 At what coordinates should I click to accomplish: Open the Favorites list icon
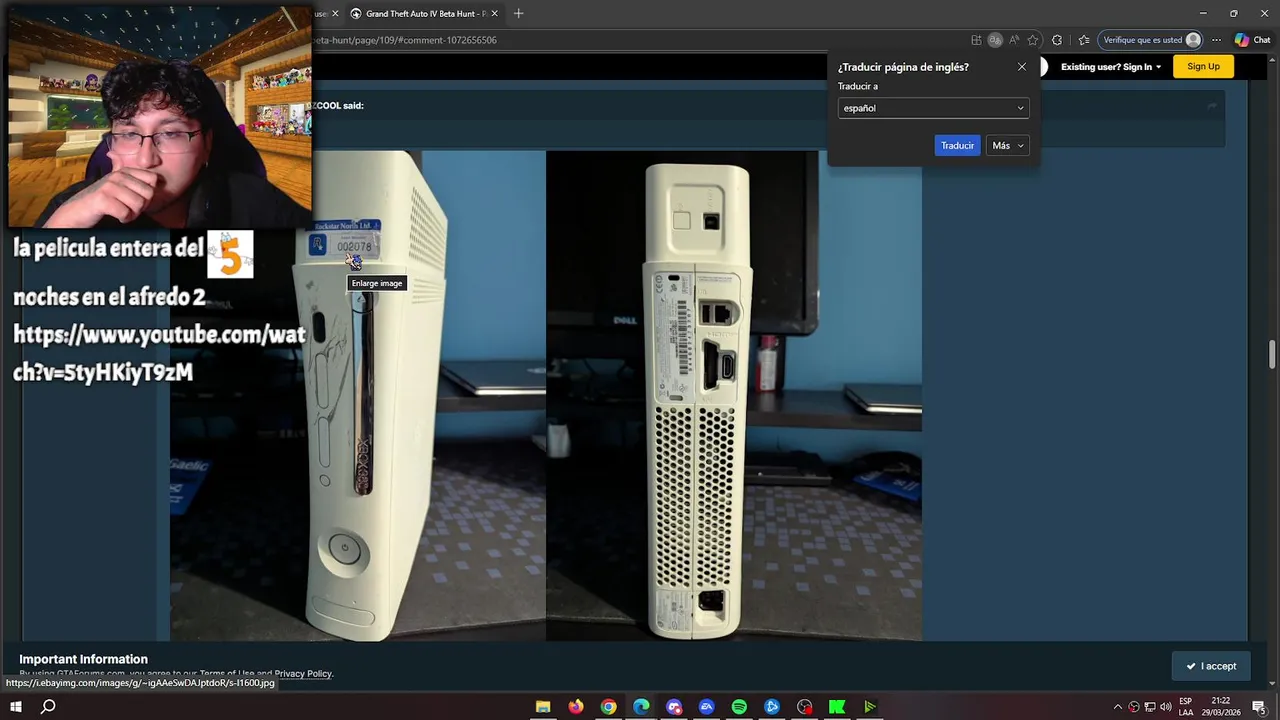tap(1084, 40)
